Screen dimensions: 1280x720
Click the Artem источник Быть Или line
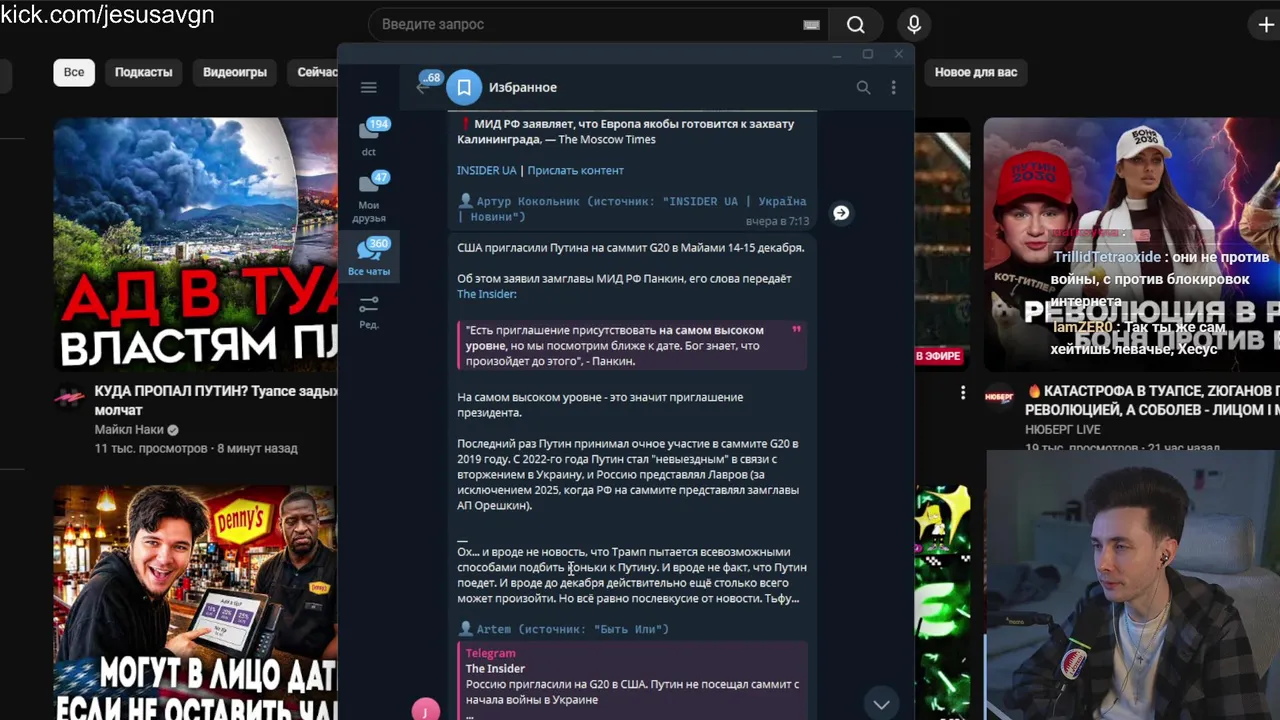pyautogui.click(x=563, y=629)
